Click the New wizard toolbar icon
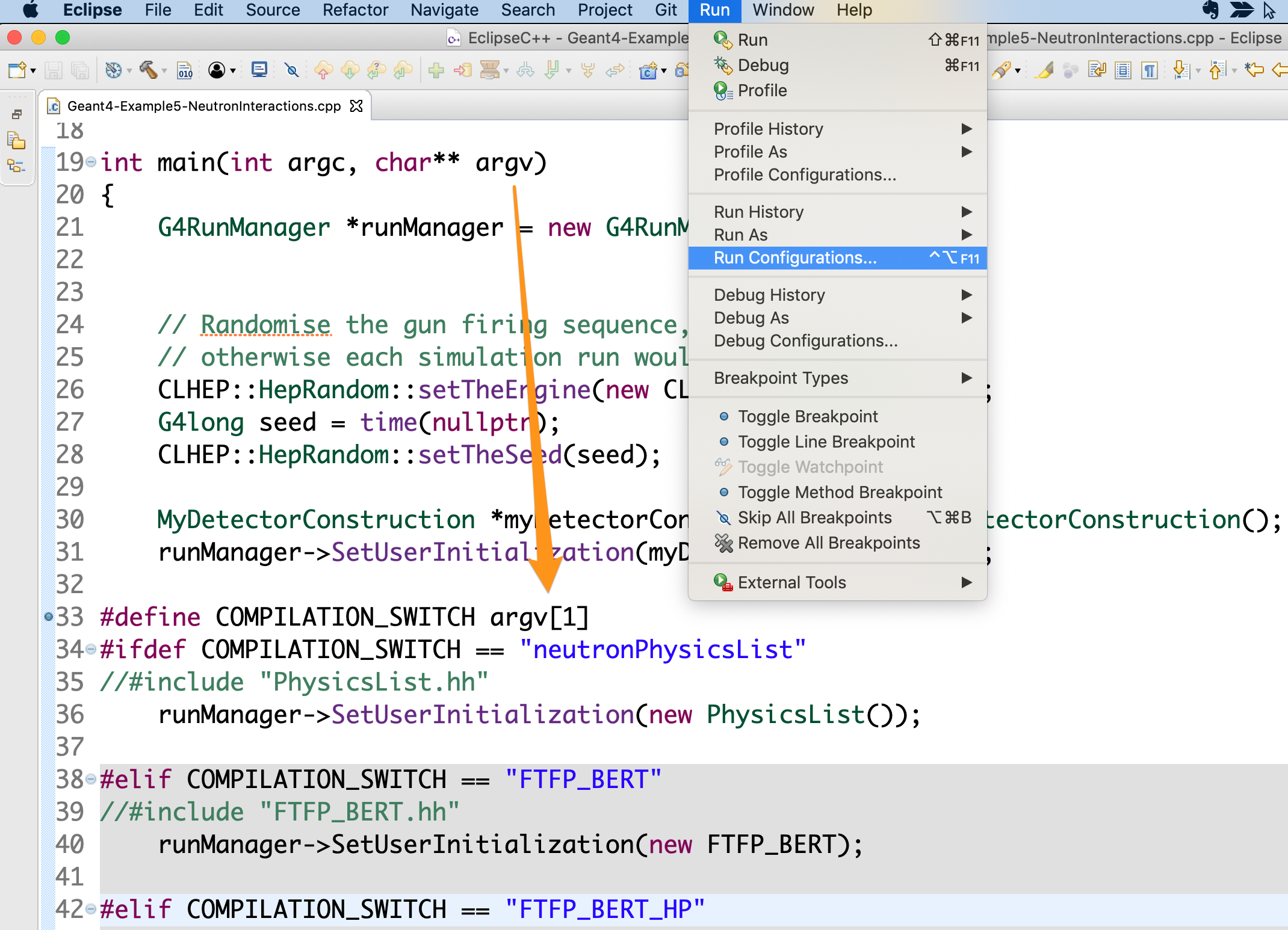 [17, 70]
